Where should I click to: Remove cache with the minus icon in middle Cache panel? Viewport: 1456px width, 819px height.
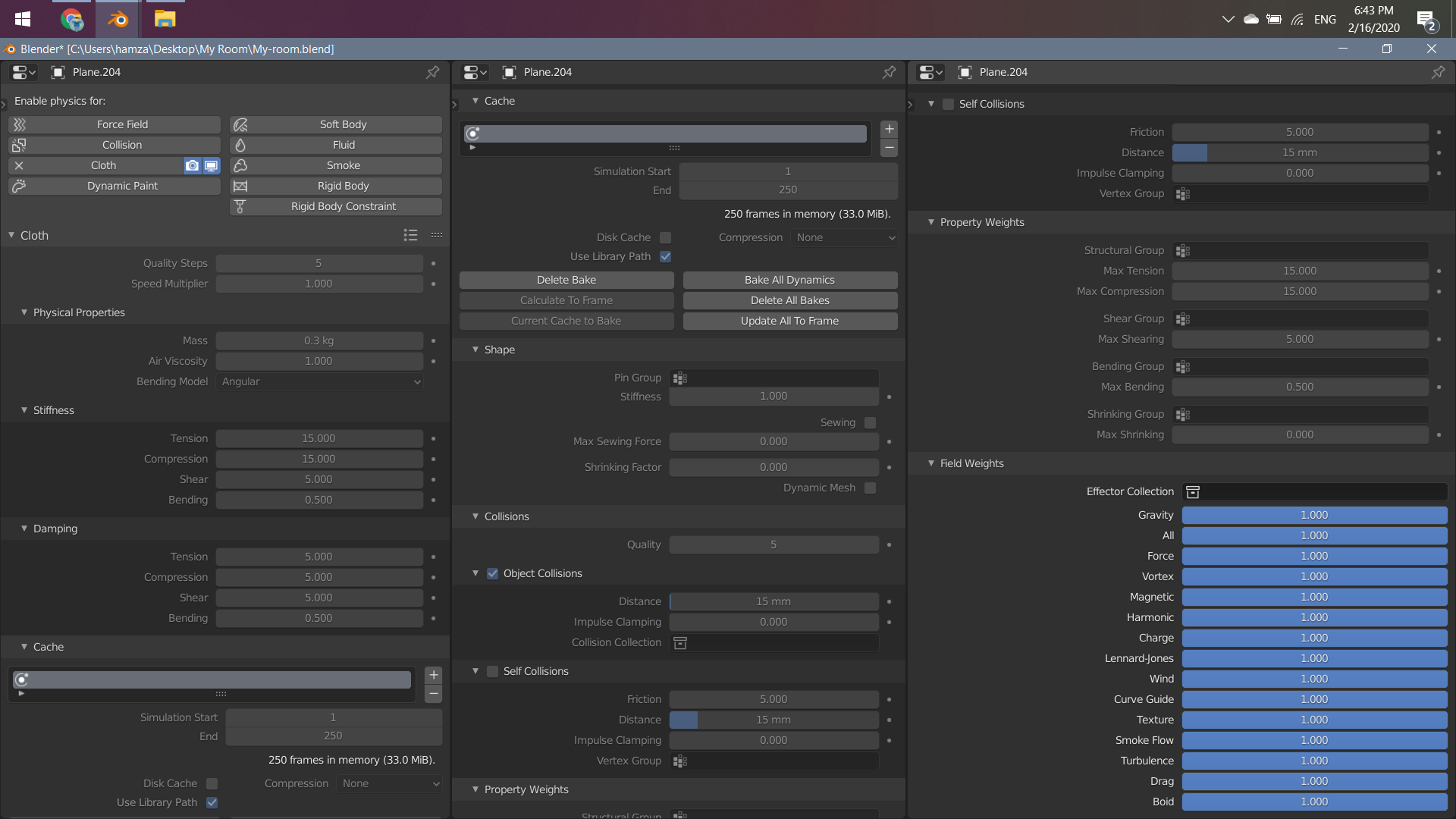point(890,148)
